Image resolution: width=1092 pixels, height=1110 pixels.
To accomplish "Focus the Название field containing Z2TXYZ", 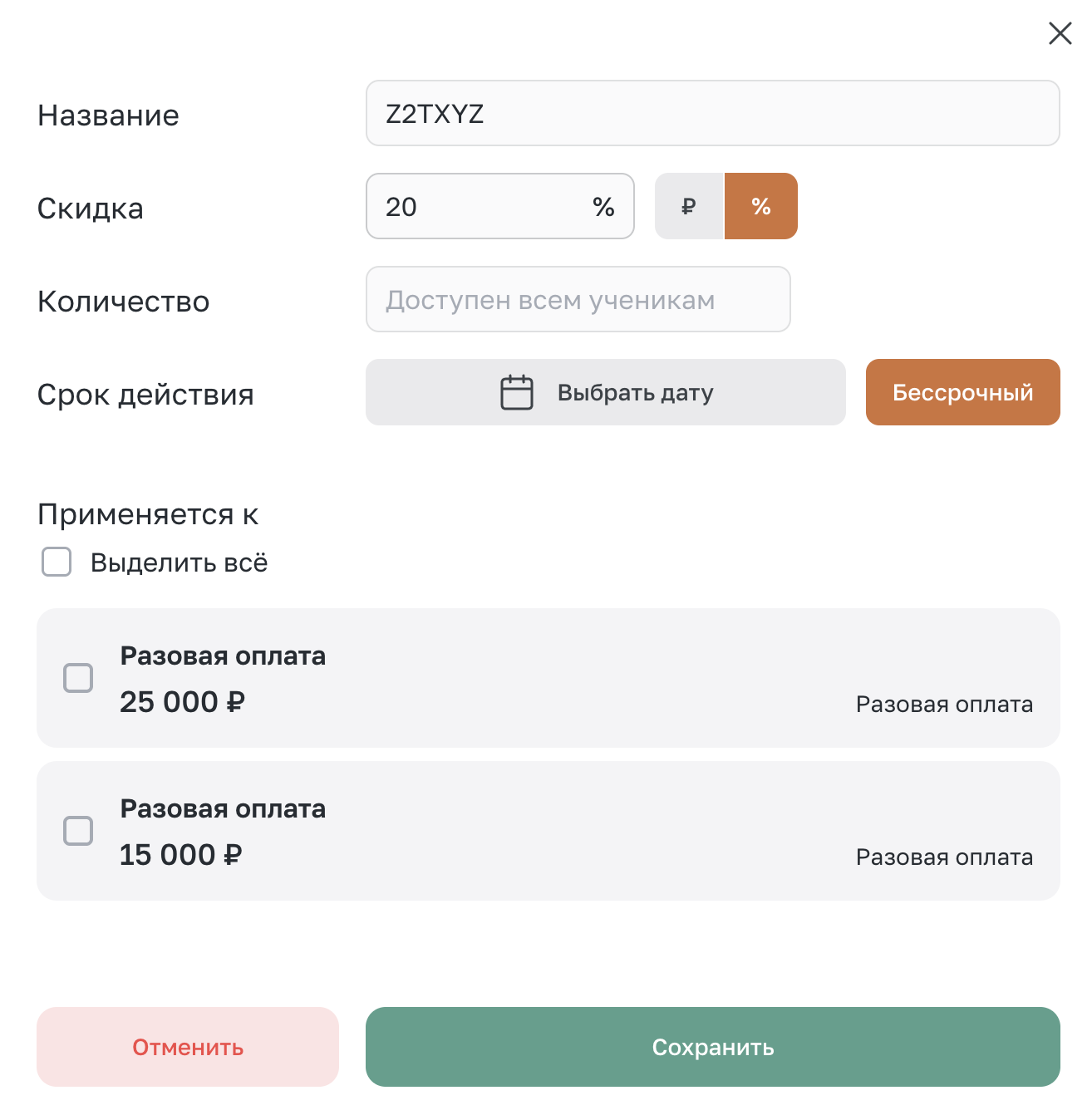I will point(713,113).
